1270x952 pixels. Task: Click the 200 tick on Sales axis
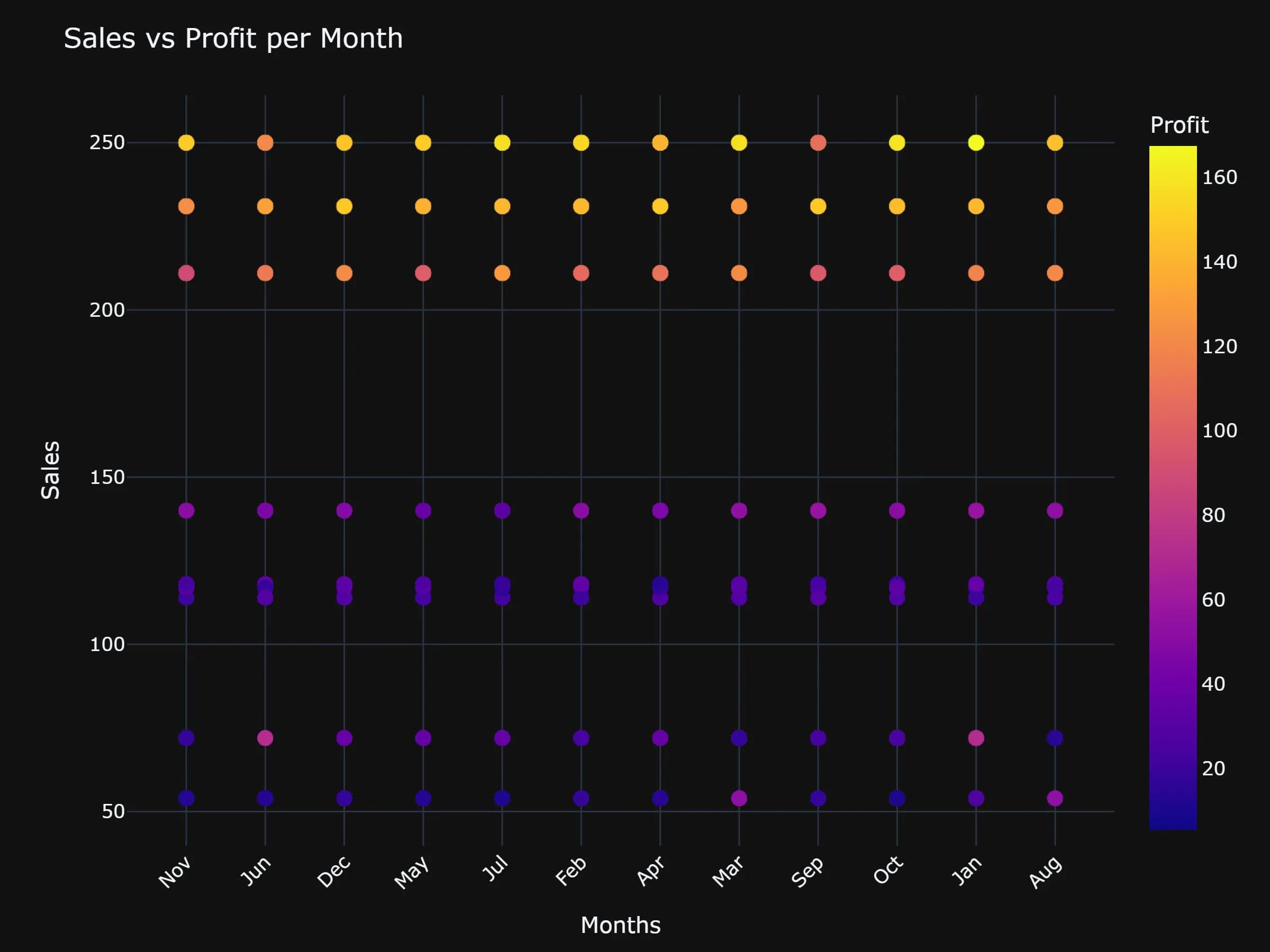click(107, 310)
